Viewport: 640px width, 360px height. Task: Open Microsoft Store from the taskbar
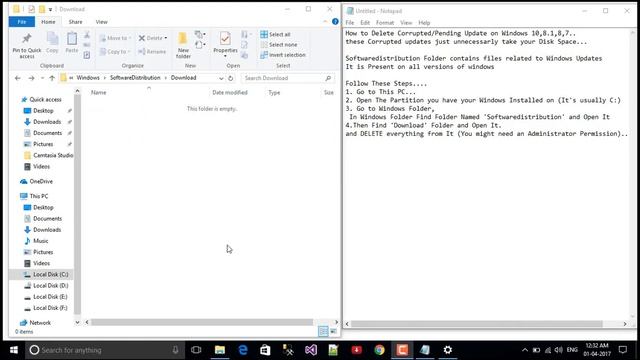[265, 350]
